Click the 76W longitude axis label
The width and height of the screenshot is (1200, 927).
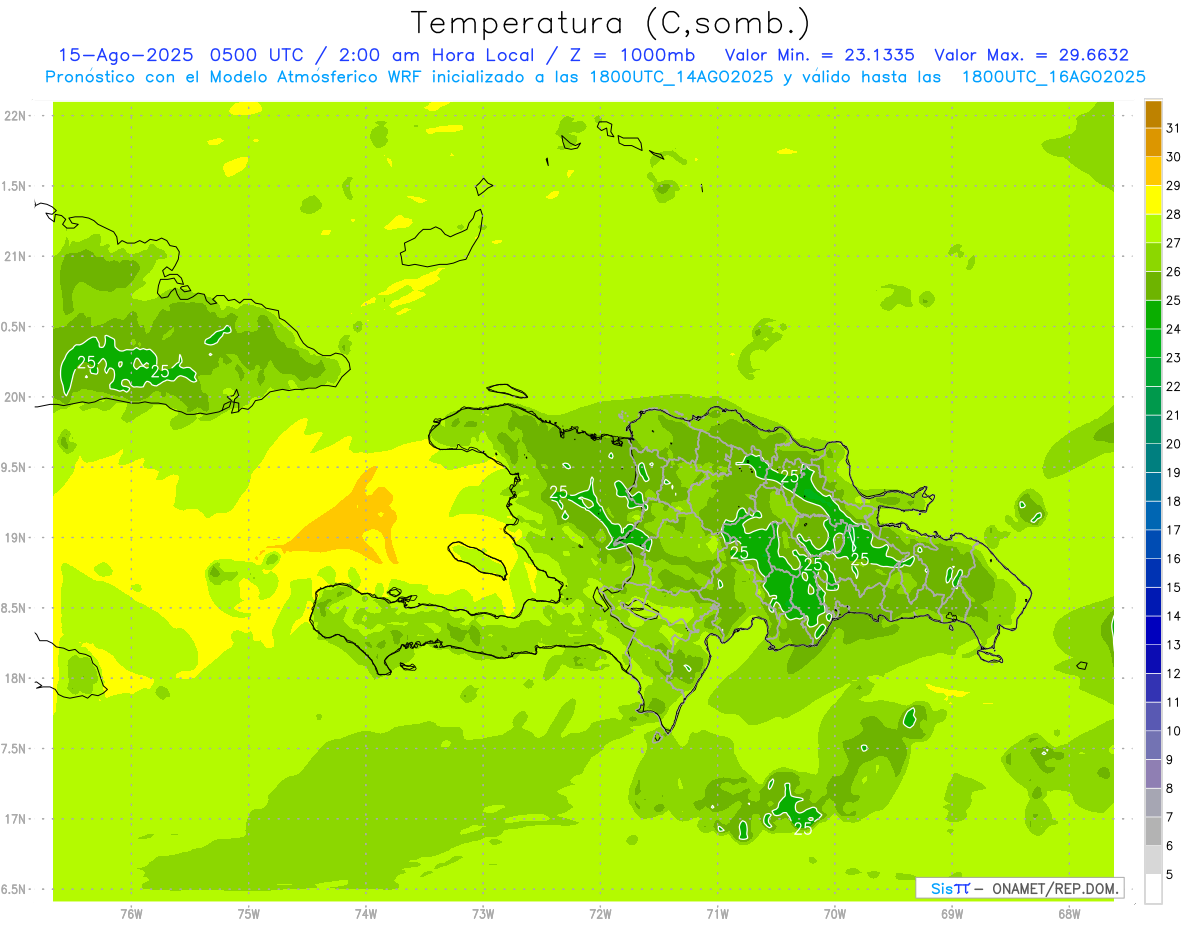(x=131, y=914)
